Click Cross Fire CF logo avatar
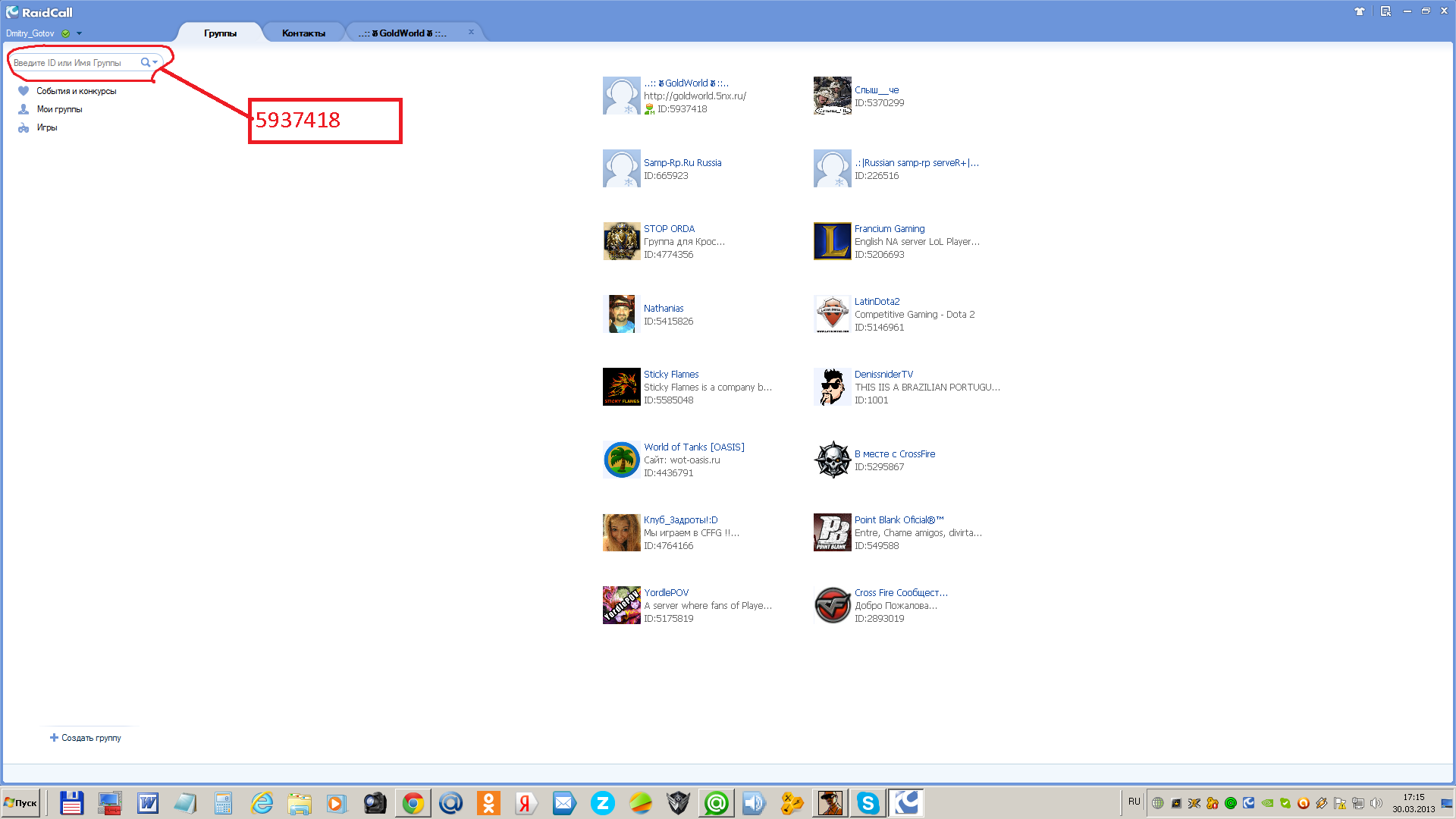Screen dimensions: 1456x819 833,605
